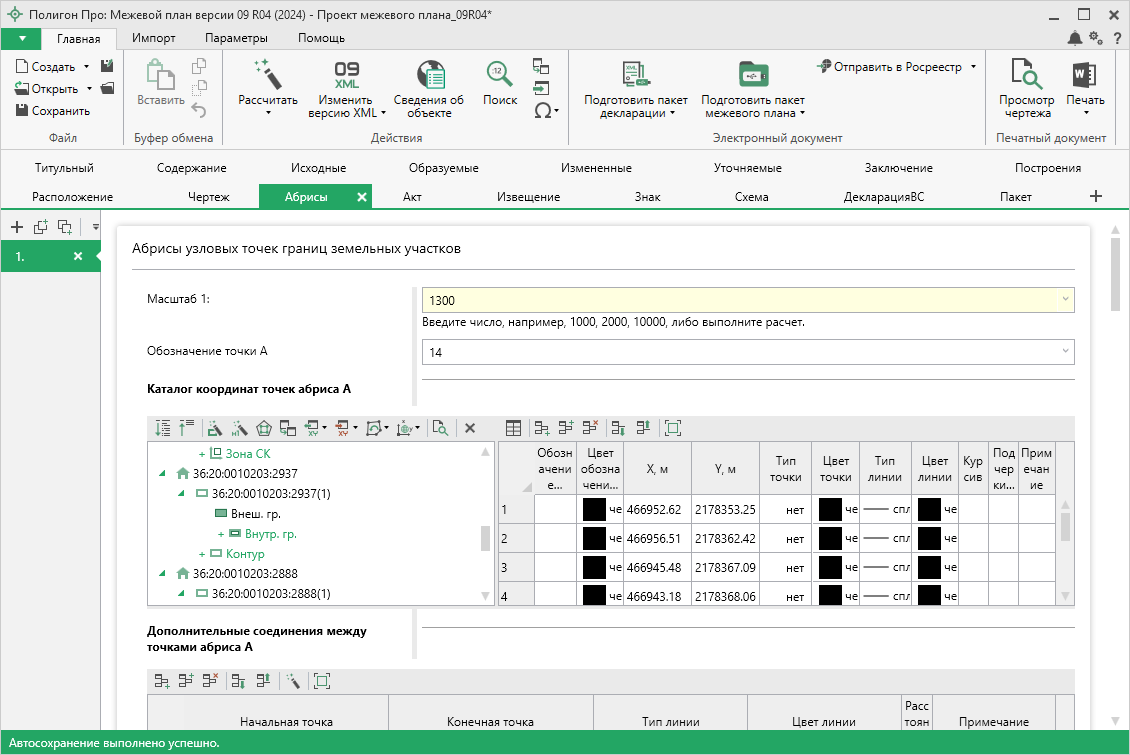Open the Обозначение точки А dropdown
This screenshot has width=1130, height=755.
coord(1065,352)
